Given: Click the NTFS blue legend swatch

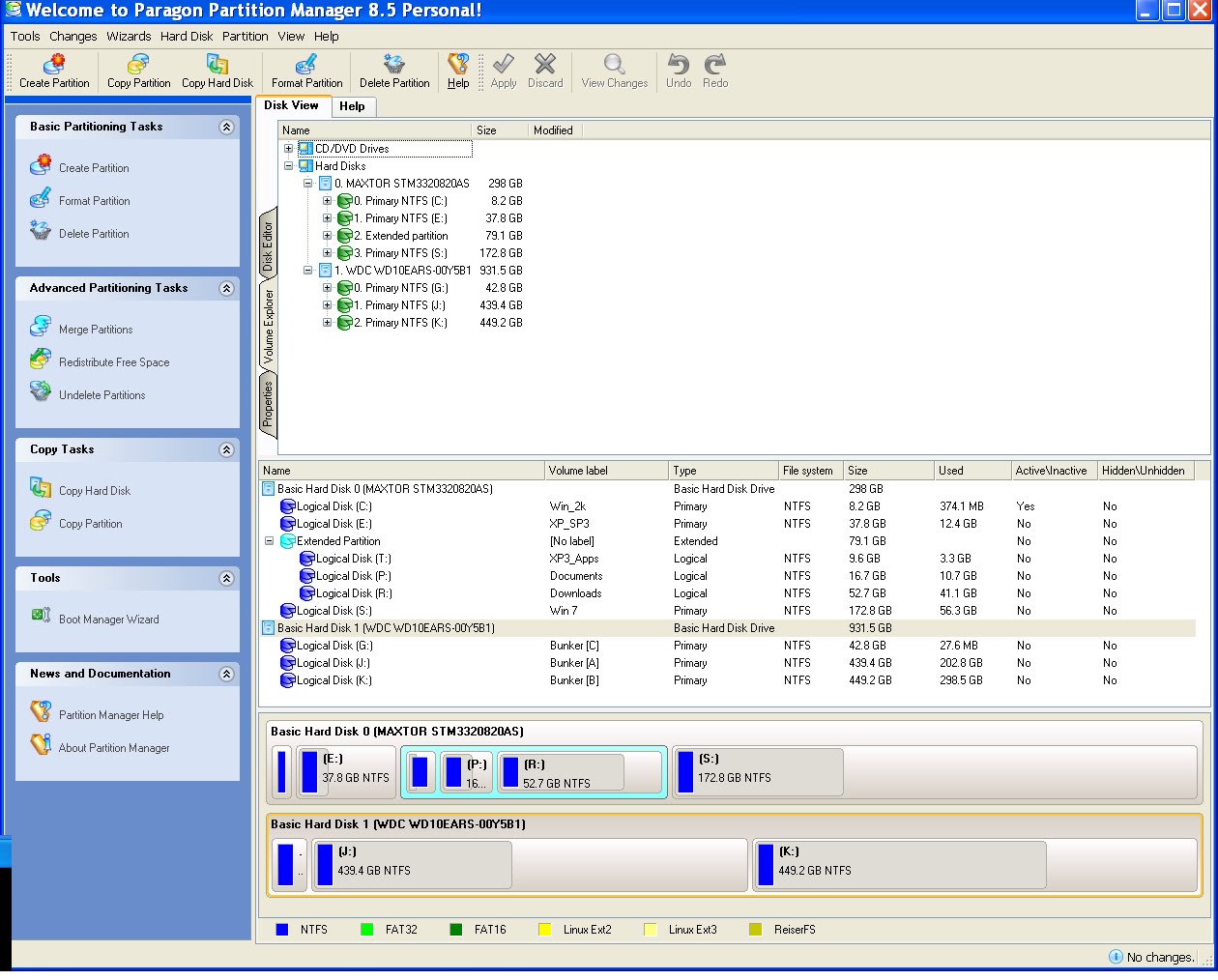Looking at the screenshot, I should [x=282, y=929].
